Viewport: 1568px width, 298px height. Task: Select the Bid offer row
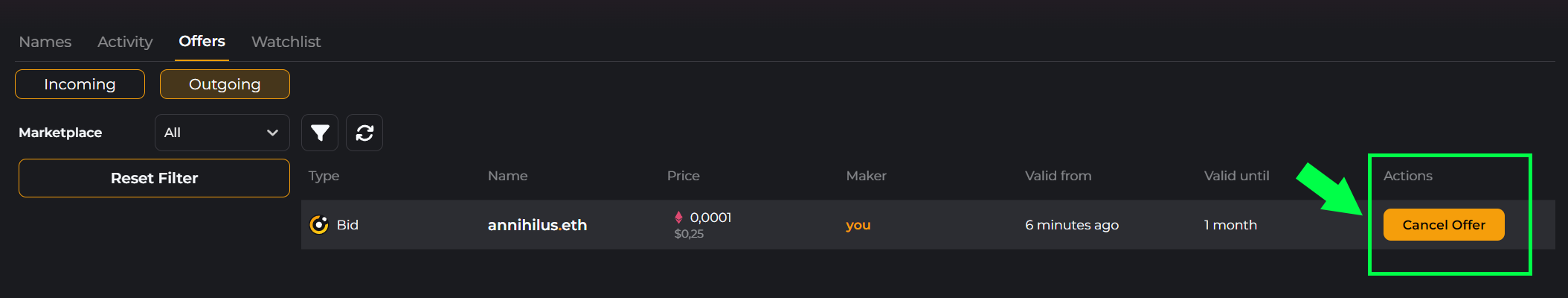(x=928, y=224)
